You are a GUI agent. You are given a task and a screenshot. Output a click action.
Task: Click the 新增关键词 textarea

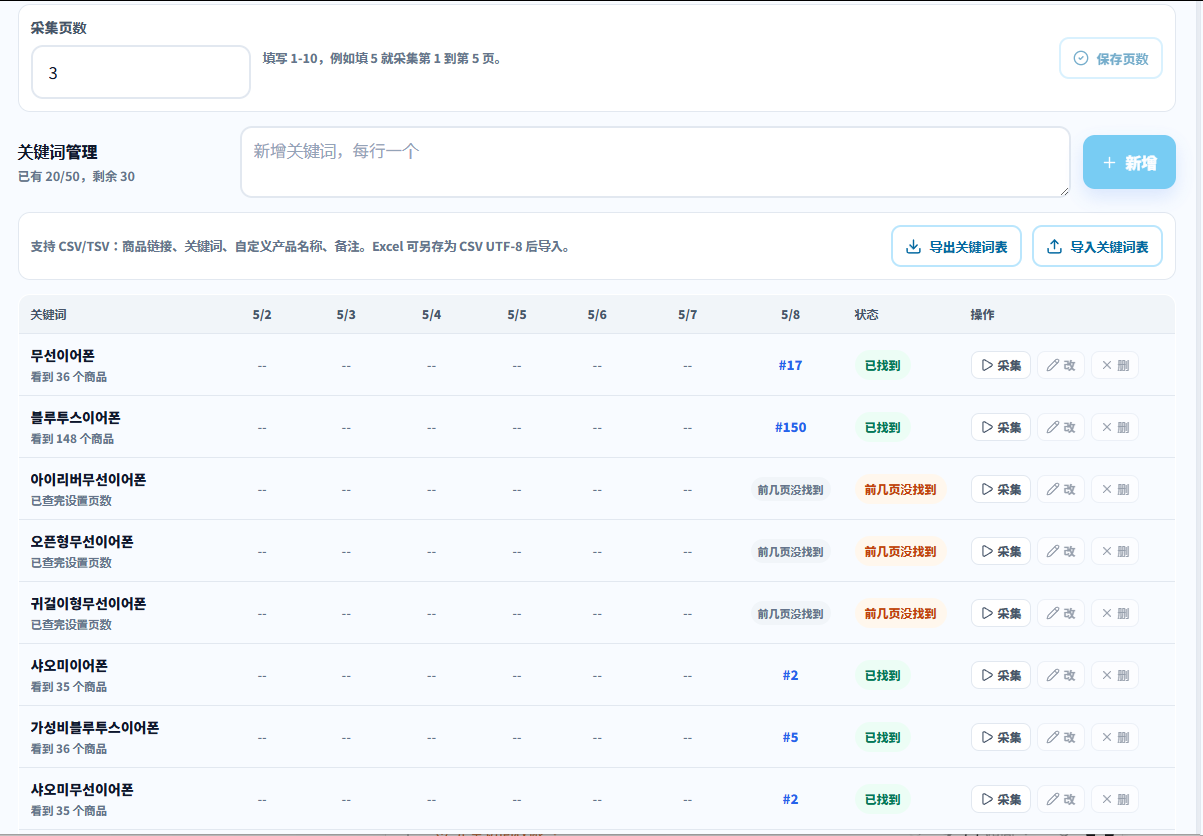[655, 162]
